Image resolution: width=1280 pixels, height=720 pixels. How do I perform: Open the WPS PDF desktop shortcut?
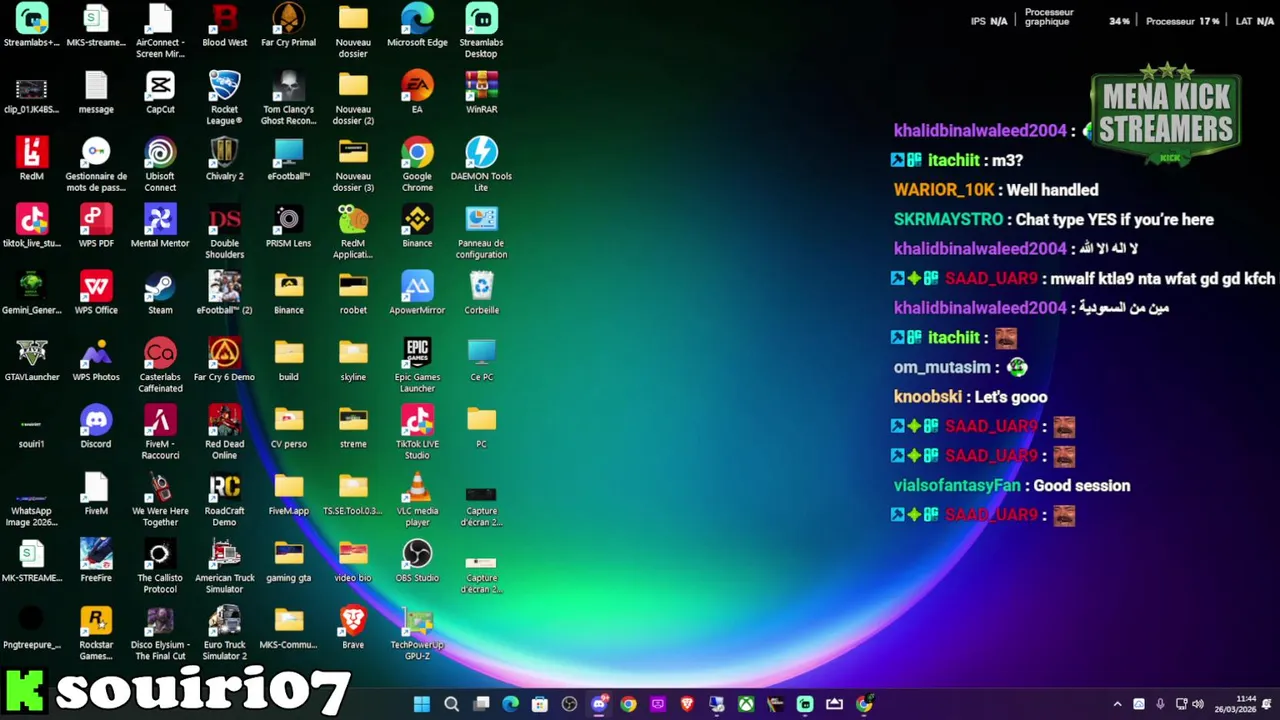[x=96, y=226]
